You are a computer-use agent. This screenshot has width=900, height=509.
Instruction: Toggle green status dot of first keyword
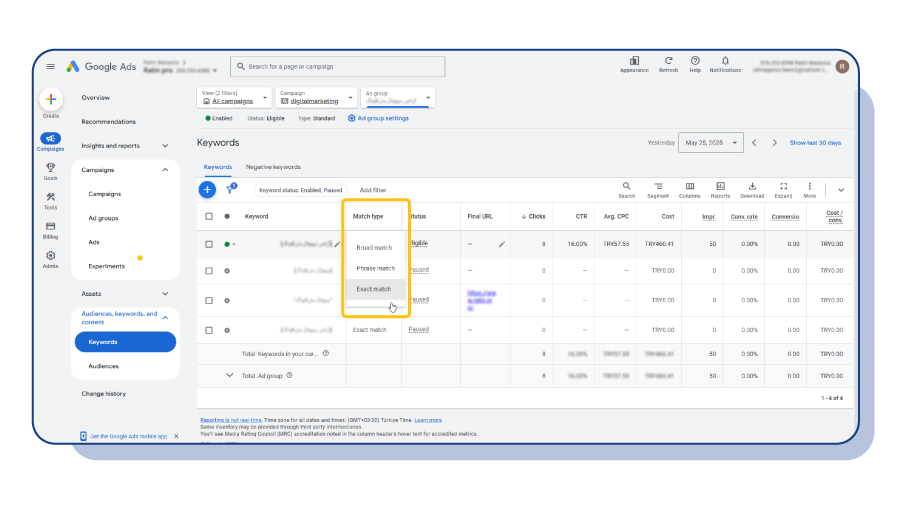(229, 244)
